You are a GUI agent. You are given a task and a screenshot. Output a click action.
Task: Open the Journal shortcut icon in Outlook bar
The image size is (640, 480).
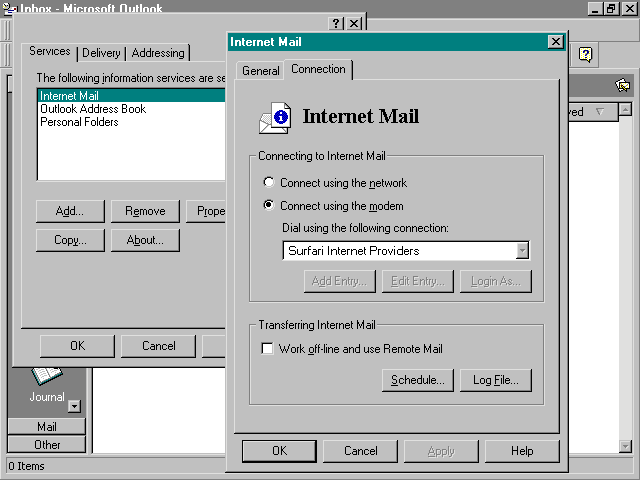pos(47,376)
